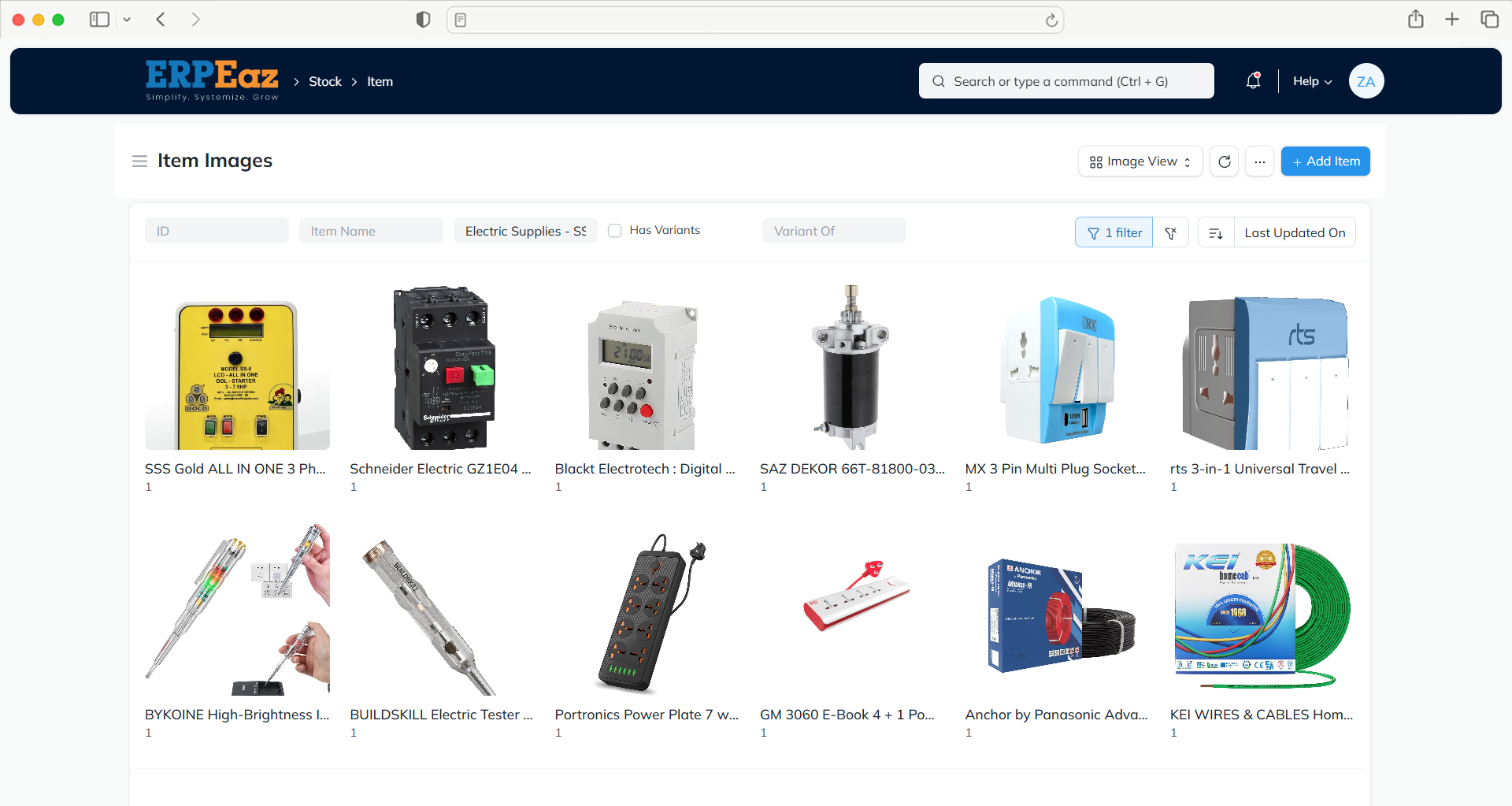Open the Last Updated On sort dropdown

tap(1294, 233)
